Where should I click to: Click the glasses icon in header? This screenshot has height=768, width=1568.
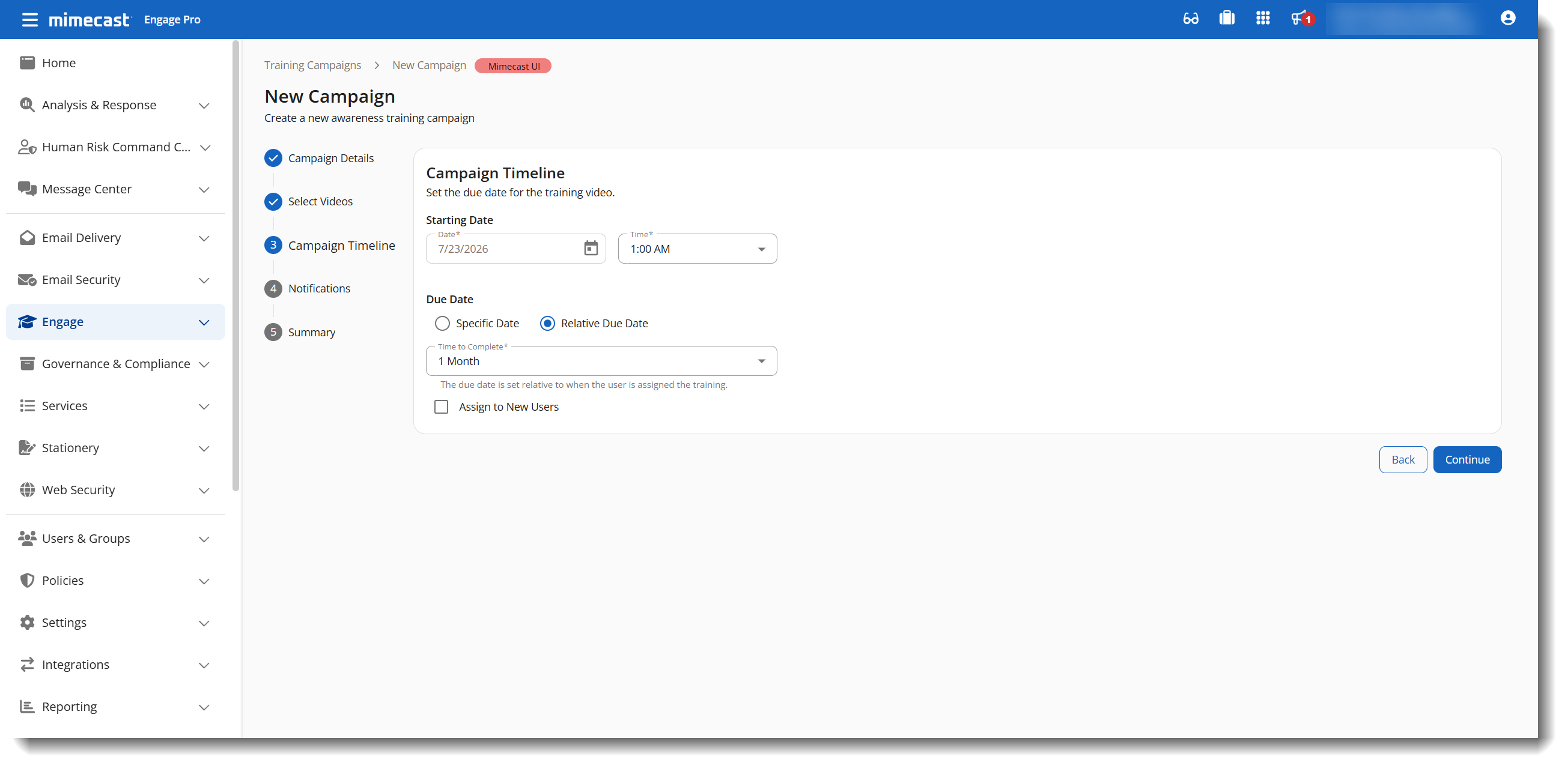pyautogui.click(x=1191, y=19)
